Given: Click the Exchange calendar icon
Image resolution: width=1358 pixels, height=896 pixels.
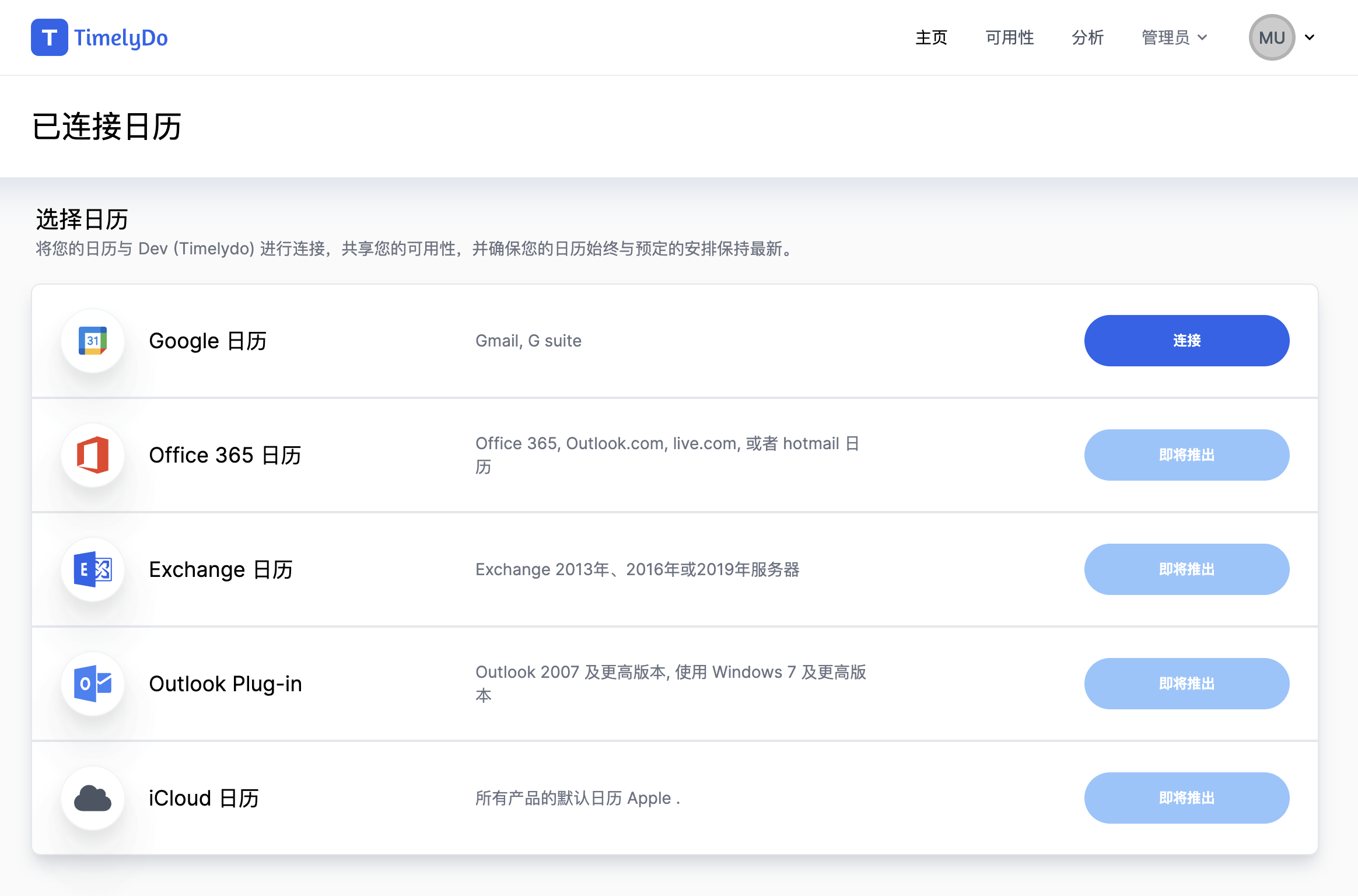Looking at the screenshot, I should pos(93,569).
